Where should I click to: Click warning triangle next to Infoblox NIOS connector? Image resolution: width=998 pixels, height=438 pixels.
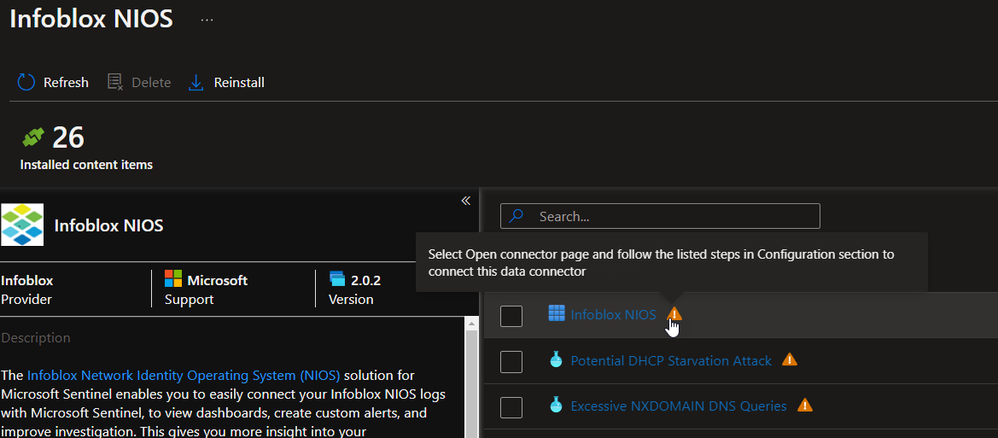tap(674, 313)
